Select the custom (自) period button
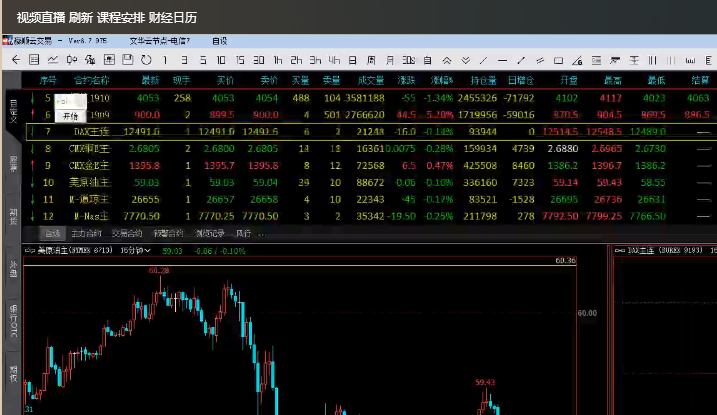 click(x=428, y=60)
